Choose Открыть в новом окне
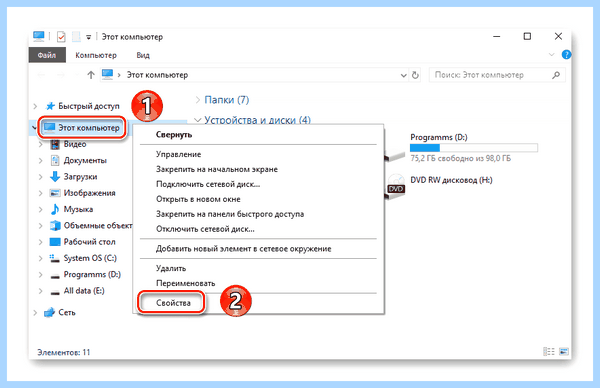Screen dimensions: 600x388 [258, 199]
